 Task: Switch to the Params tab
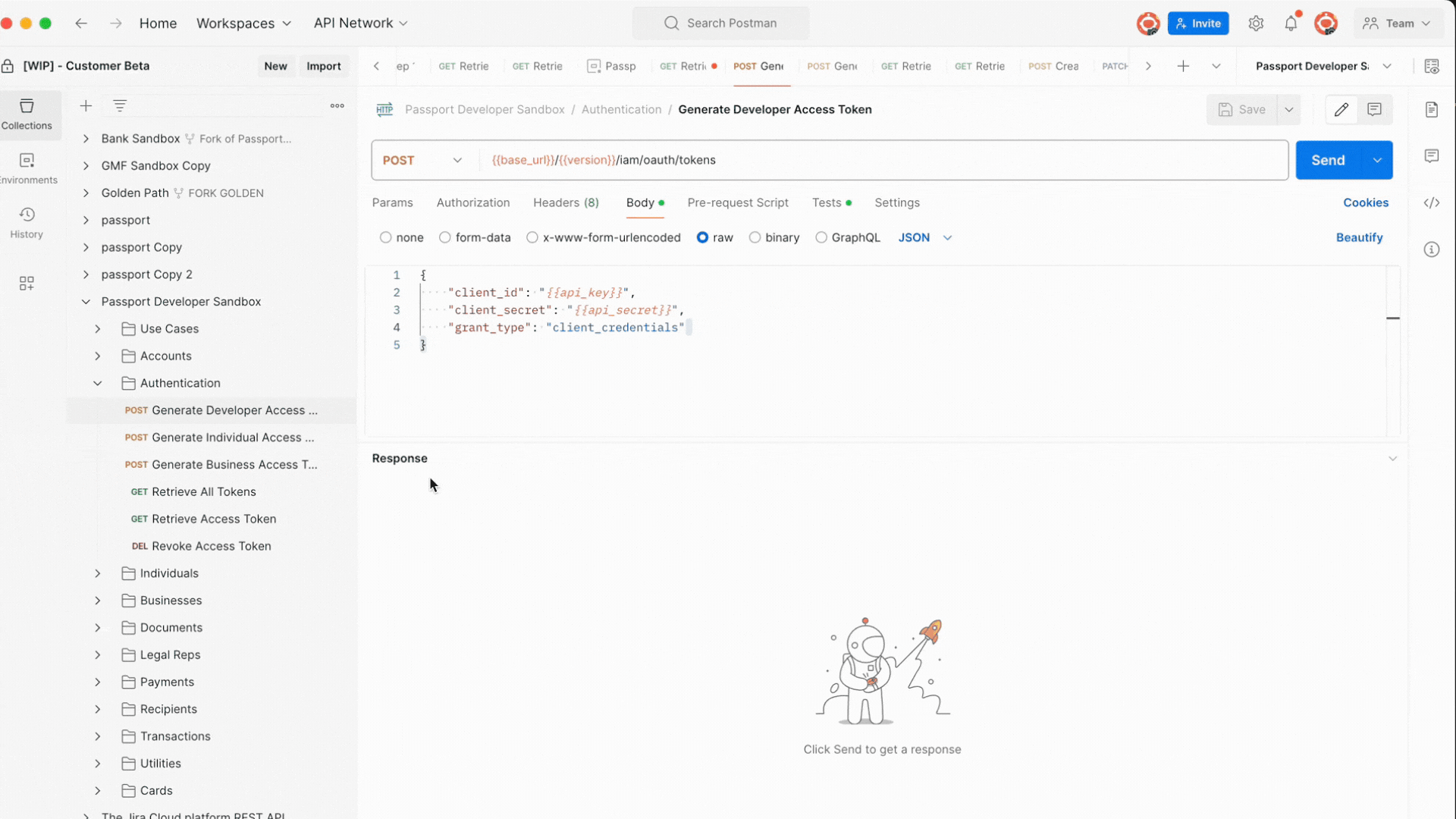pos(393,202)
